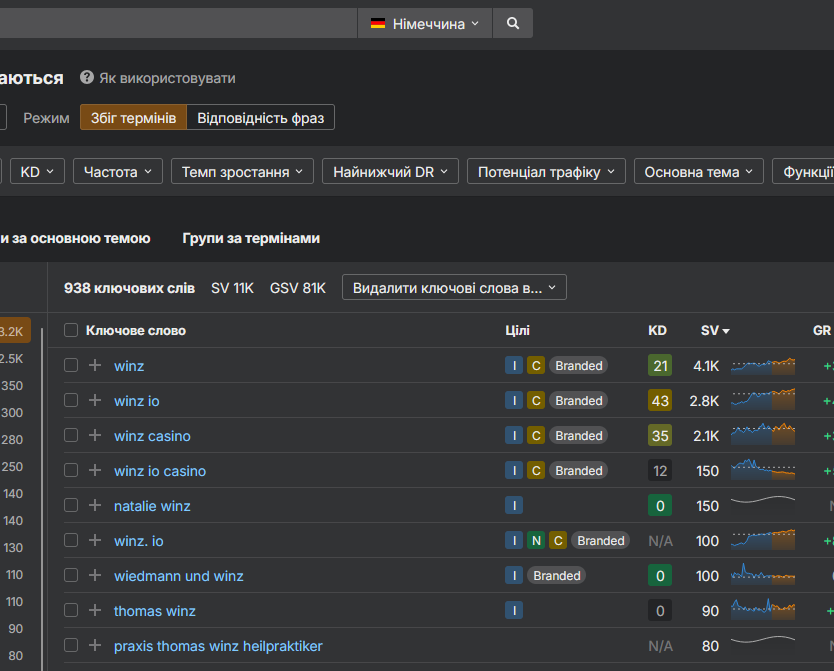This screenshot has height=671, width=834.
Task: Open the 'winz' keyword link
Action: pyautogui.click(x=129, y=366)
